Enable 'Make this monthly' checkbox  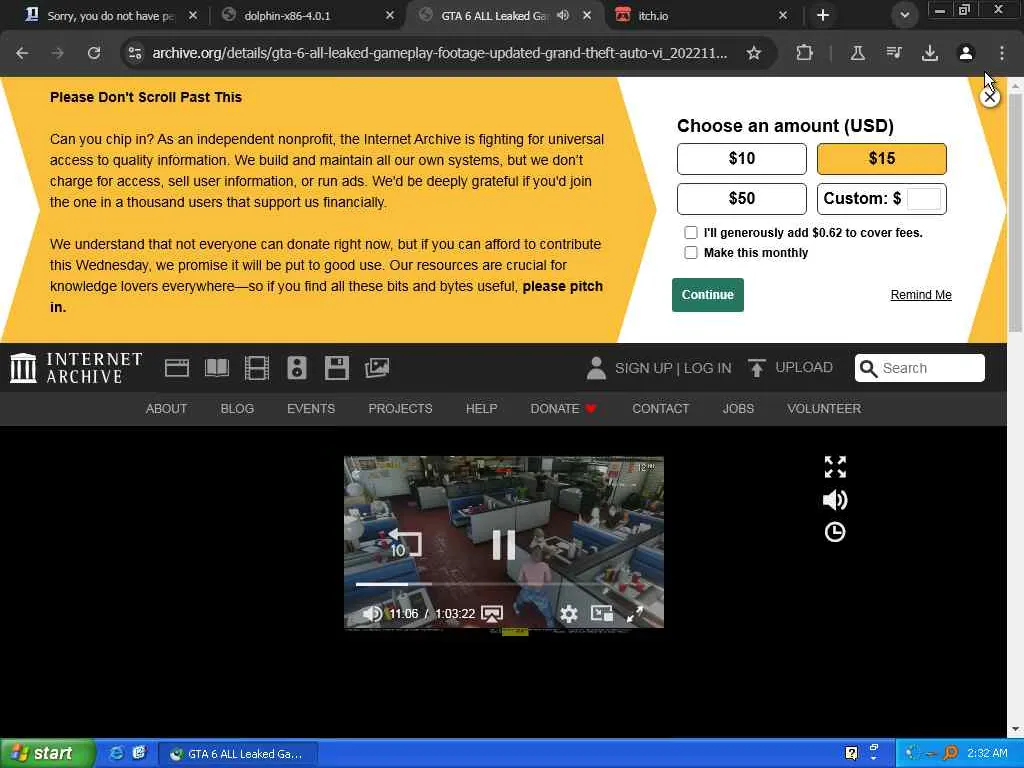coord(691,253)
